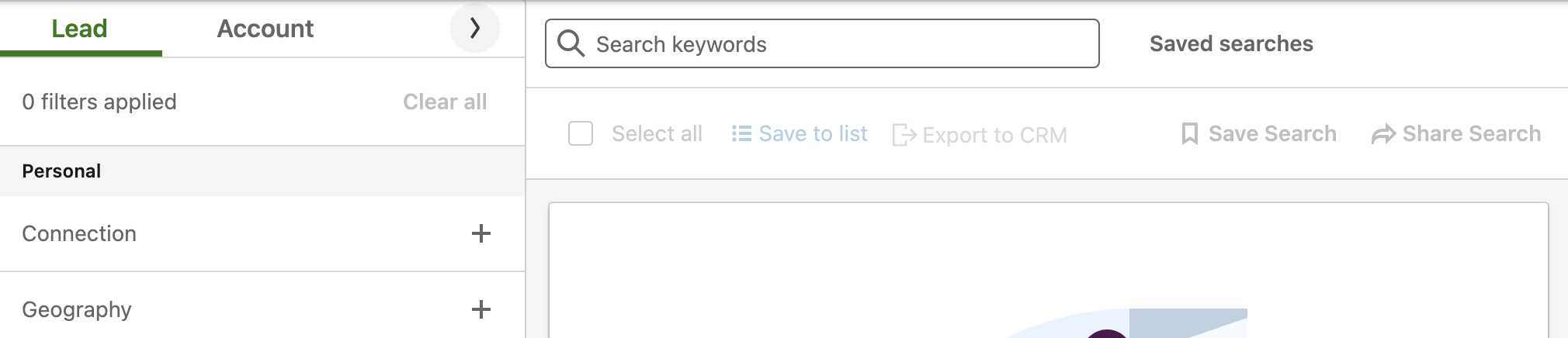Click the Save Search label

(1272, 133)
